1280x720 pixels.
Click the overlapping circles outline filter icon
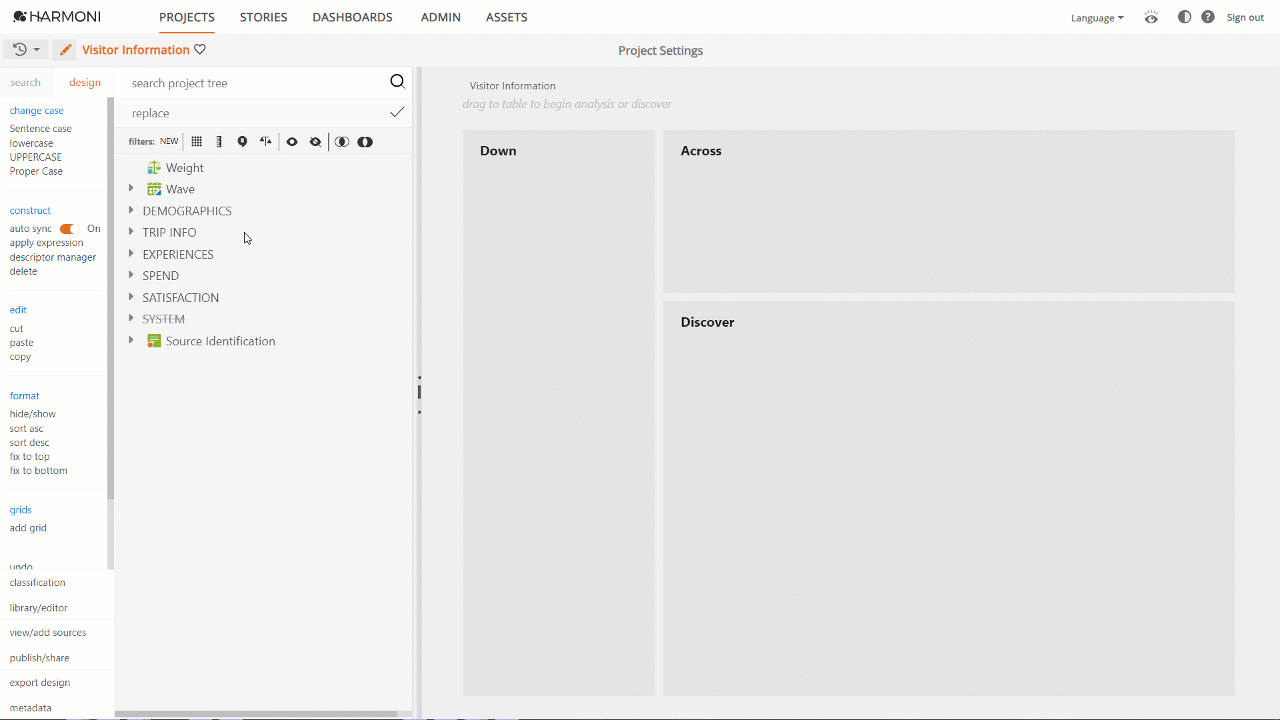click(342, 142)
